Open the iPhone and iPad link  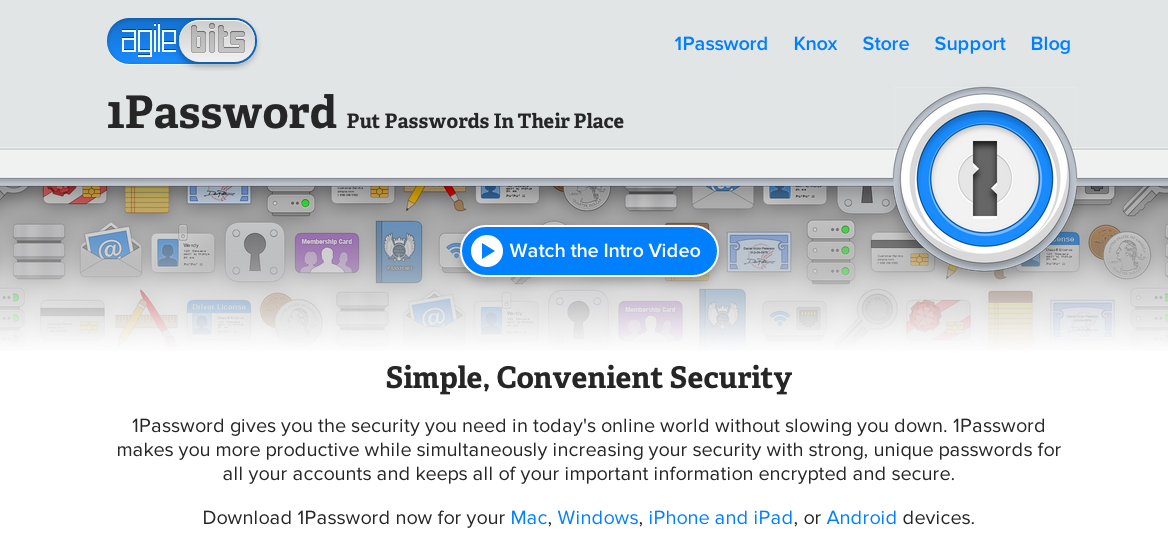click(720, 517)
